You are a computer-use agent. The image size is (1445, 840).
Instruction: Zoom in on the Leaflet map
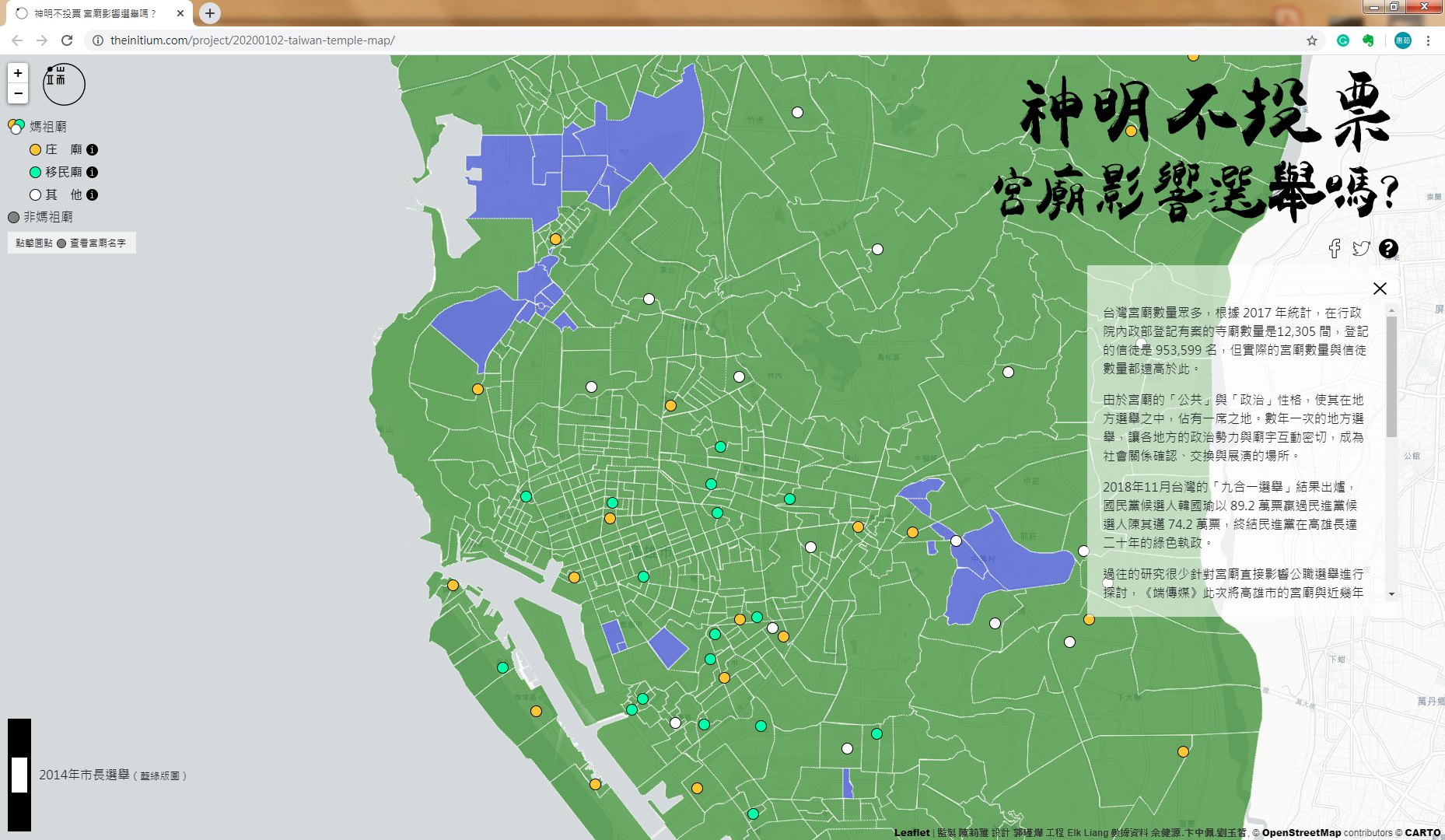18,73
